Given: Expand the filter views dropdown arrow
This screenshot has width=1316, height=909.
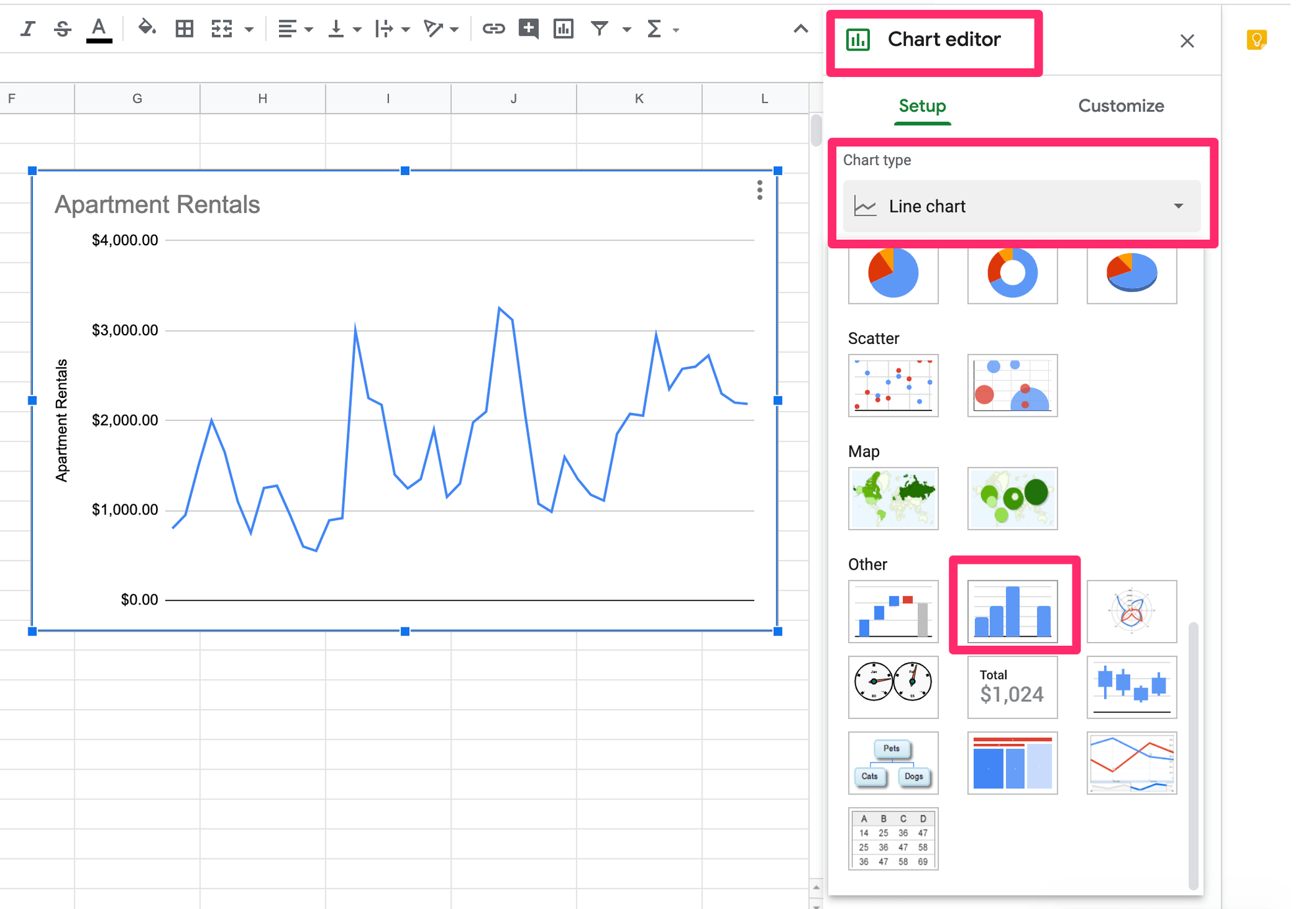Looking at the screenshot, I should point(626,30).
